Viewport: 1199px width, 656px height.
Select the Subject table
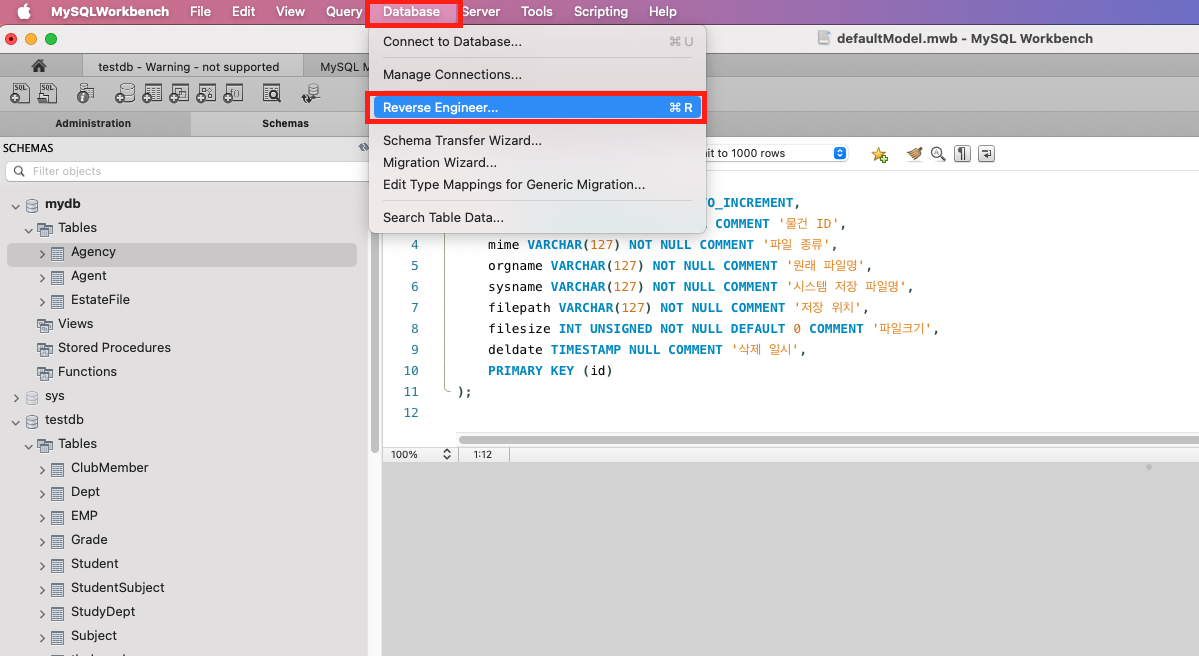[94, 635]
